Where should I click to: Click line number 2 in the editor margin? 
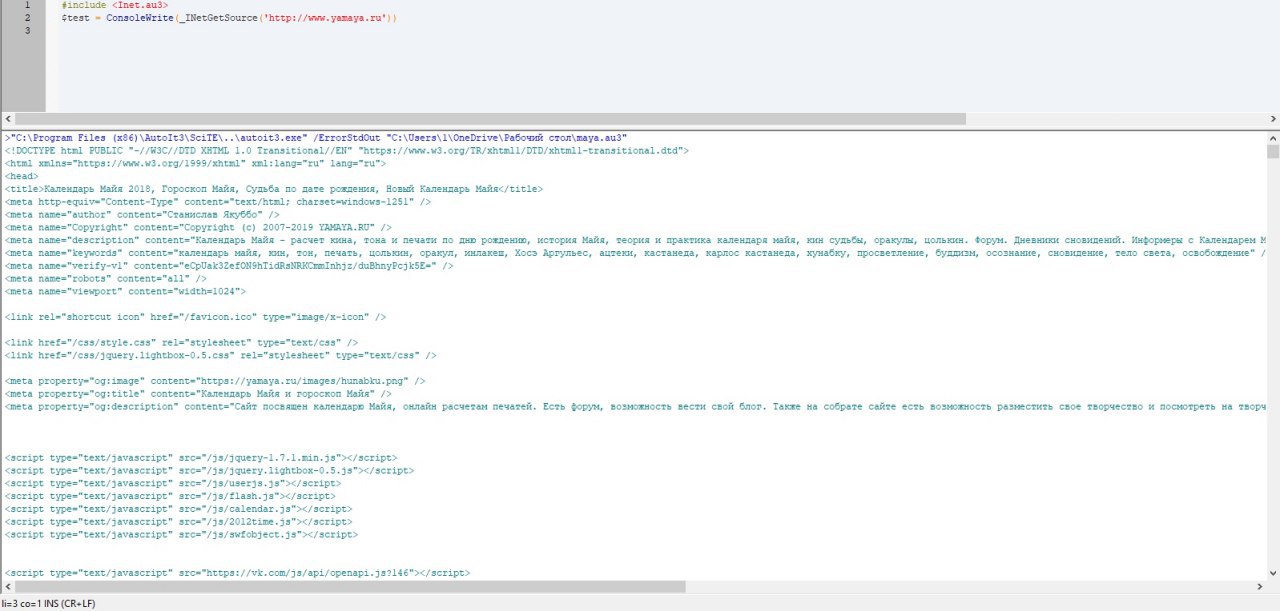27,18
